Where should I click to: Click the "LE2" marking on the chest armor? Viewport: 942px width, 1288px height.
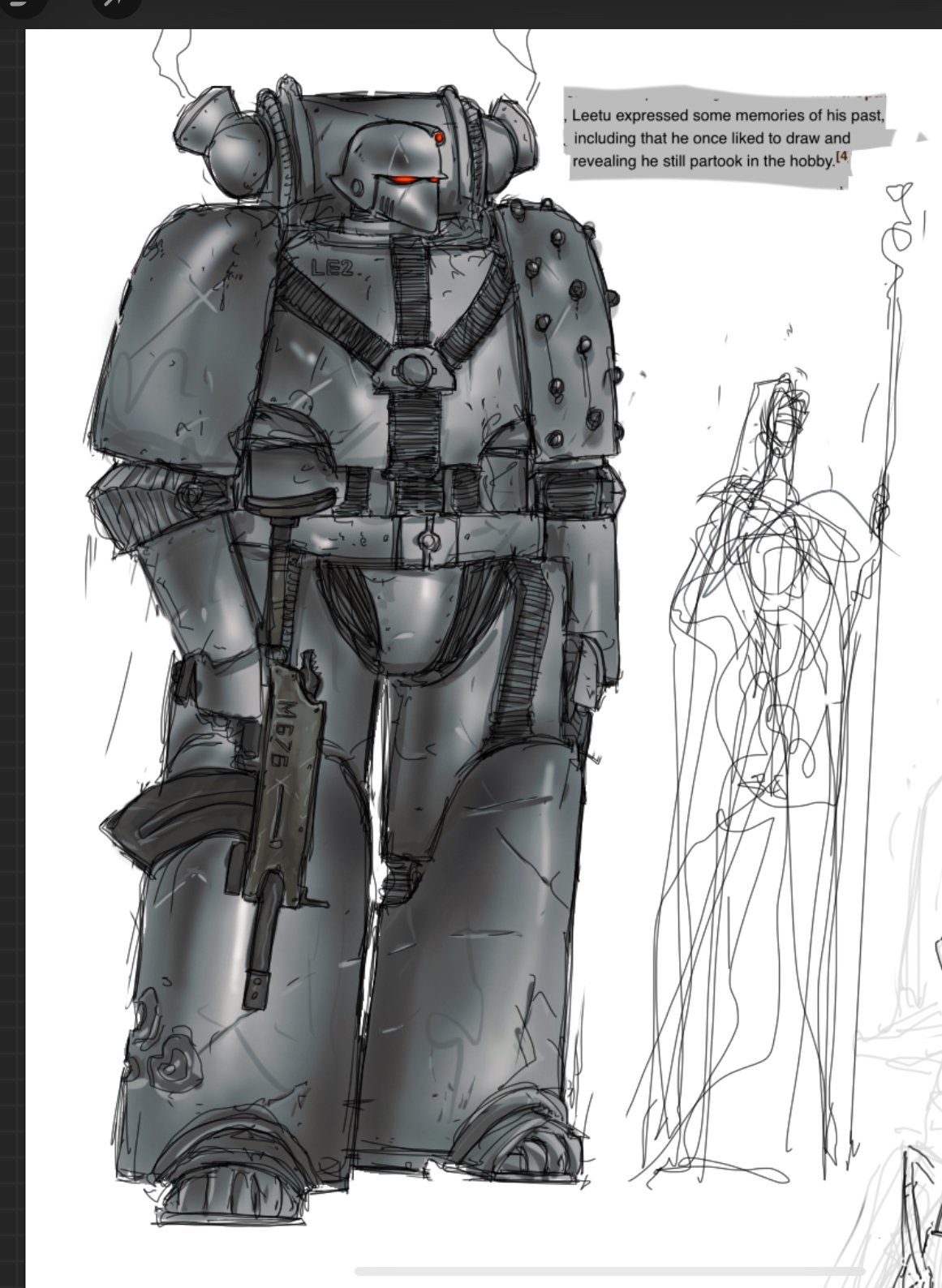point(332,268)
